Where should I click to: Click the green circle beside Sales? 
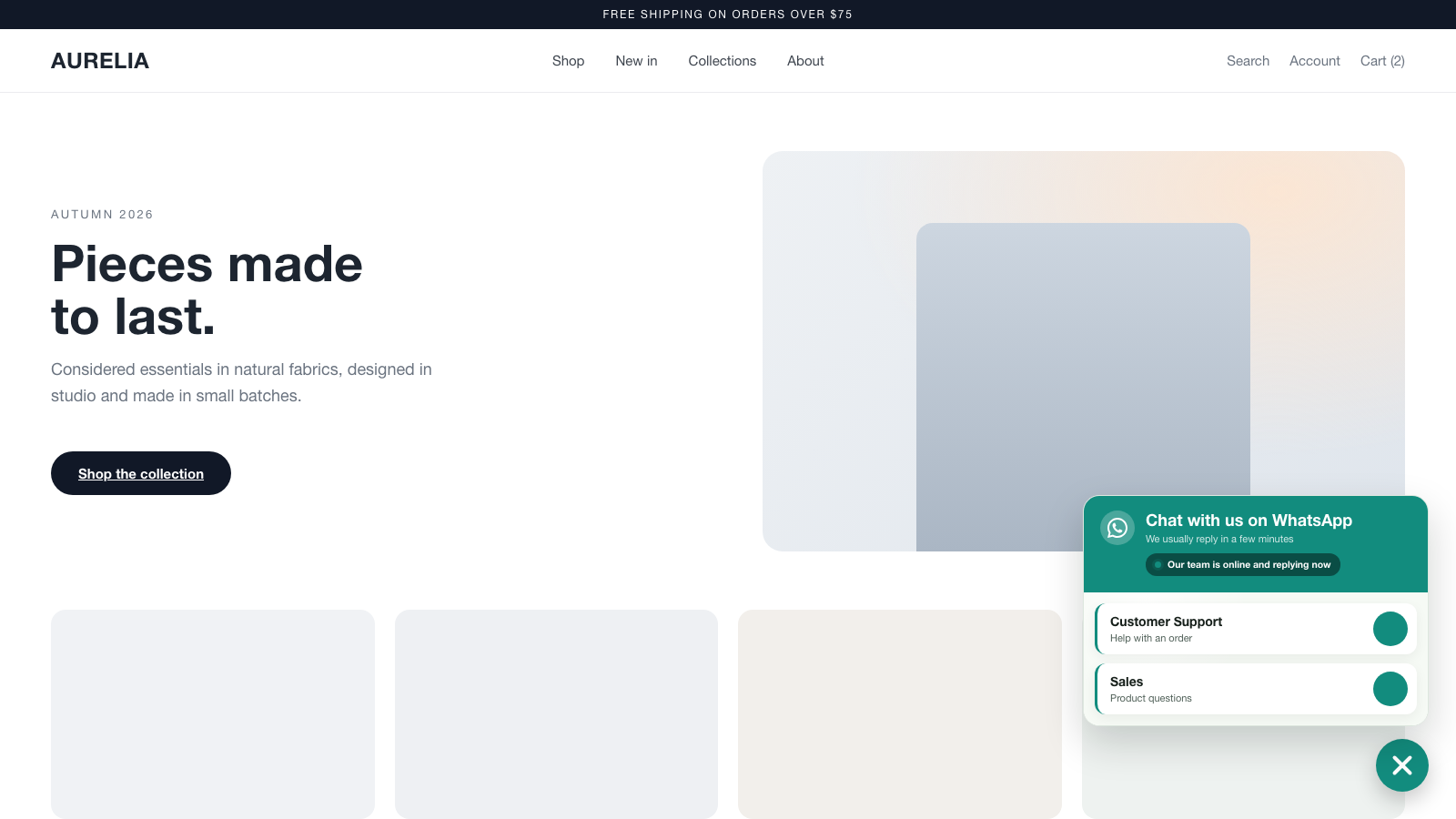(x=1390, y=689)
